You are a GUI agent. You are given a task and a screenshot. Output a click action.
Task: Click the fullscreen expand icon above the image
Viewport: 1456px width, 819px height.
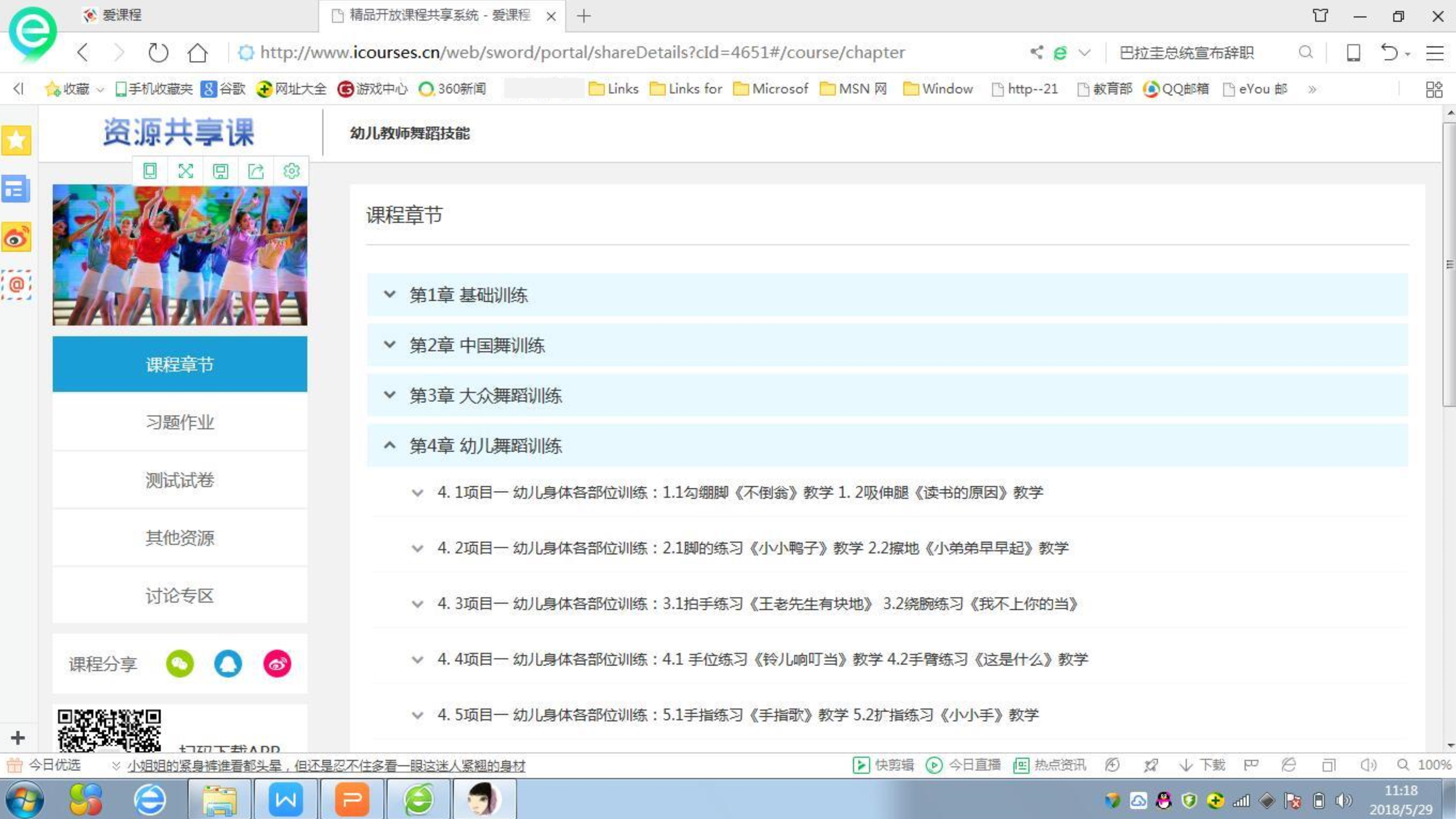[185, 171]
